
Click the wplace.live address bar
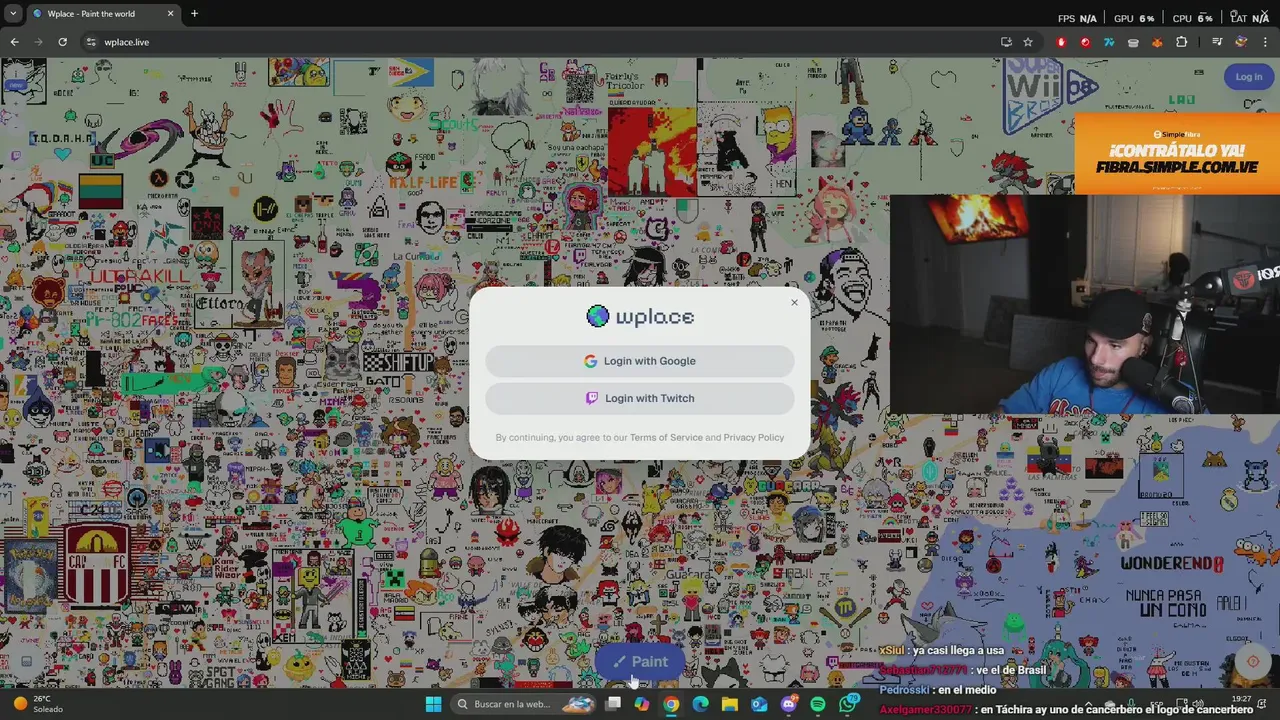coord(540,42)
